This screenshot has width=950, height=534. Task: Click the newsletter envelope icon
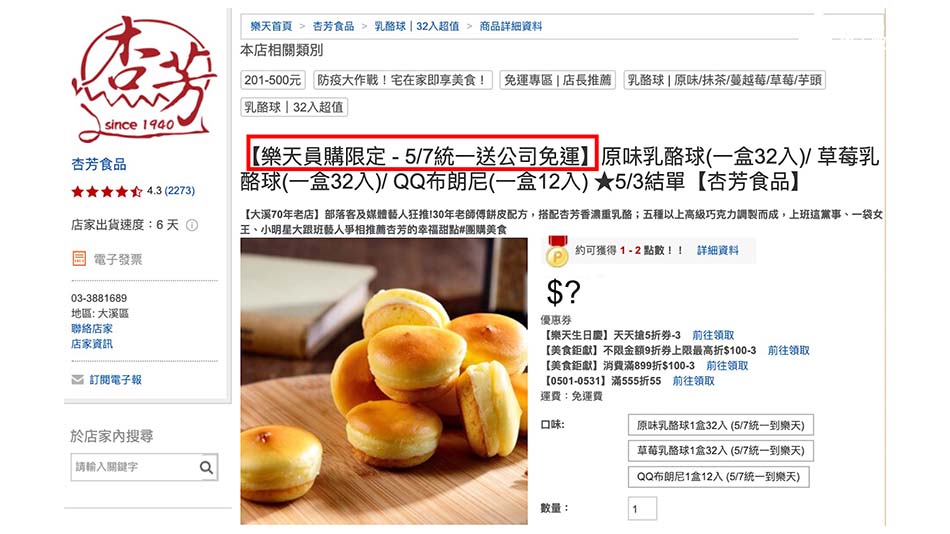tap(78, 379)
